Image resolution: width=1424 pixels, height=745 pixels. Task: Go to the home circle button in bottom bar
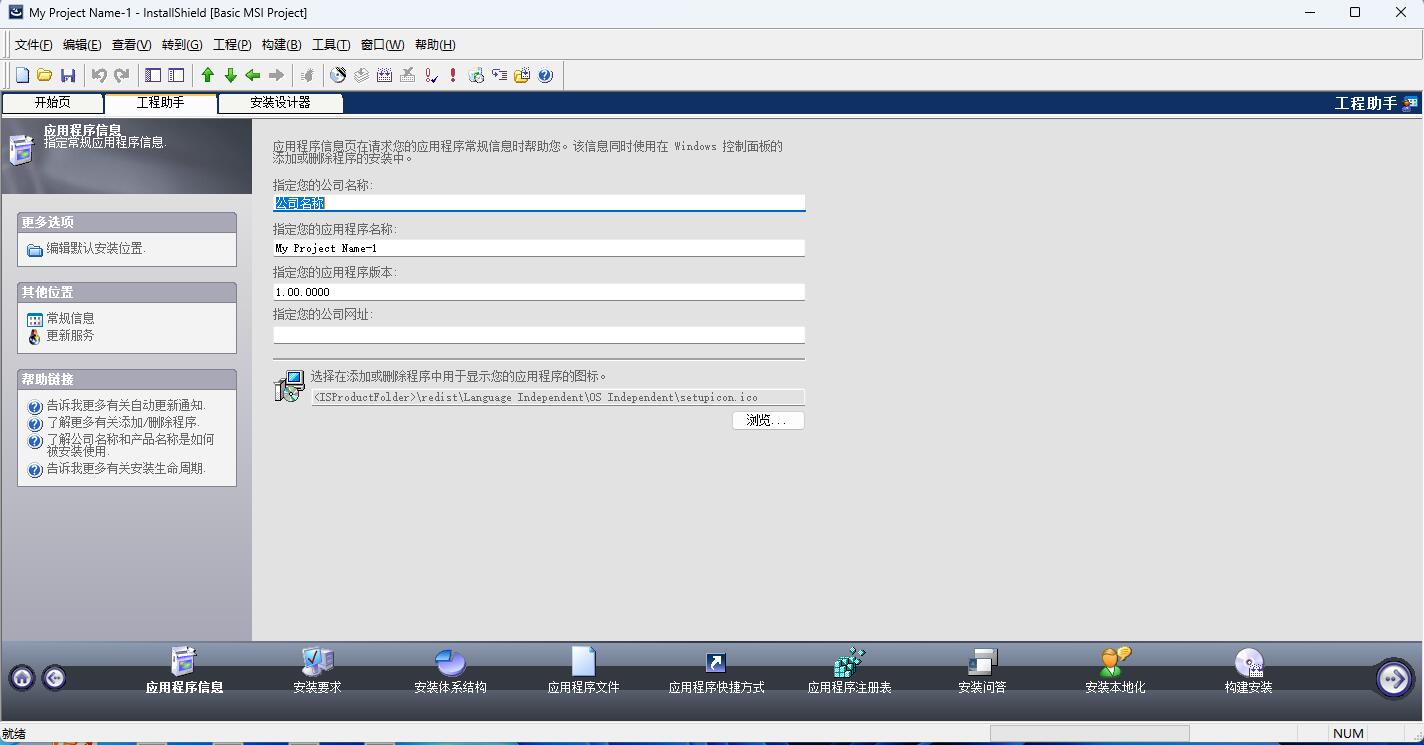(22, 678)
